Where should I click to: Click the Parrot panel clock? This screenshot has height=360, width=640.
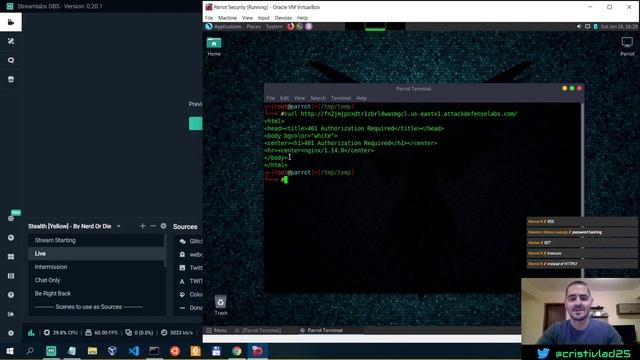[x=619, y=27]
